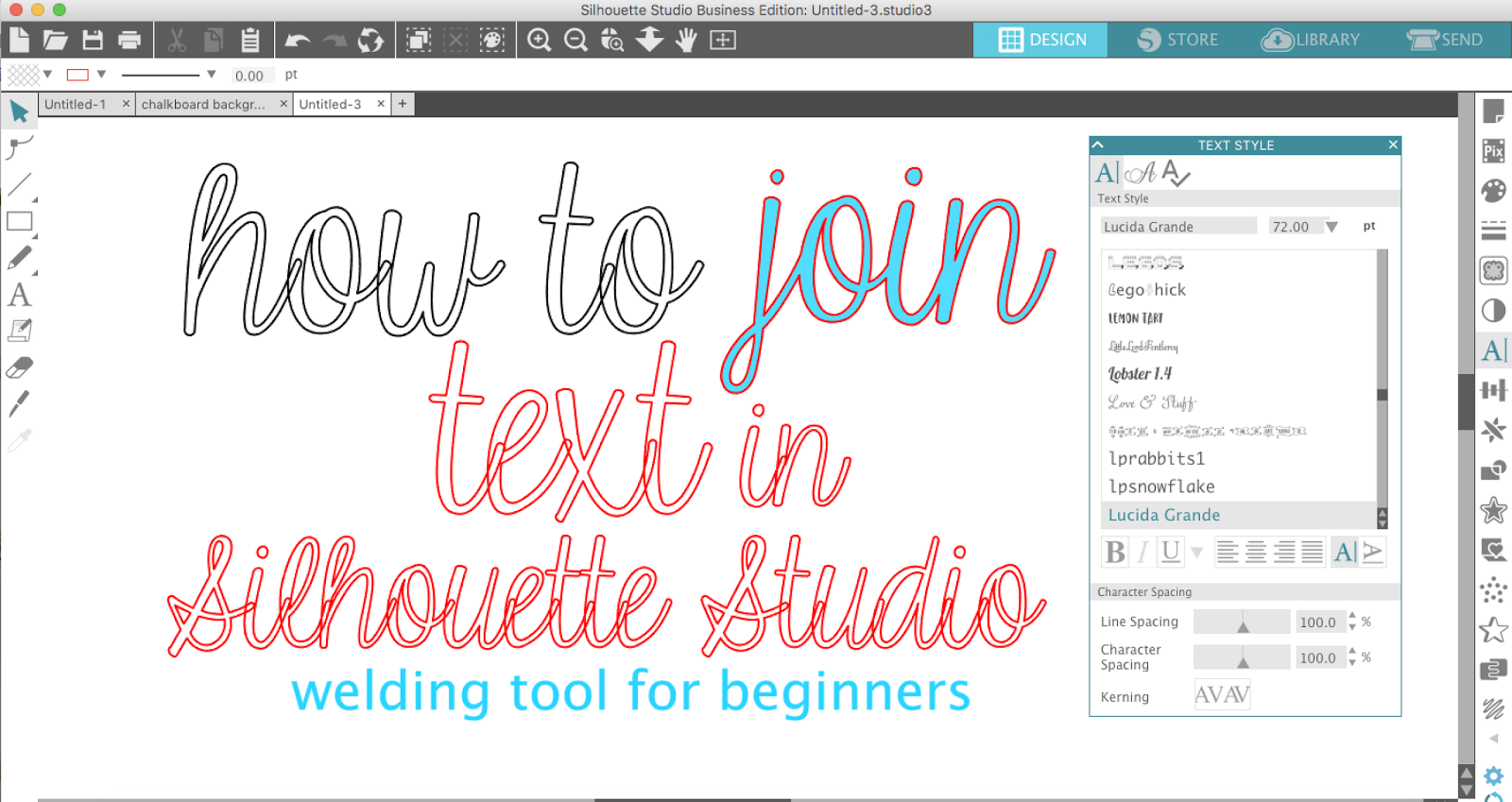Add a new document tab
The width and height of the screenshot is (1512, 802).
403,104
